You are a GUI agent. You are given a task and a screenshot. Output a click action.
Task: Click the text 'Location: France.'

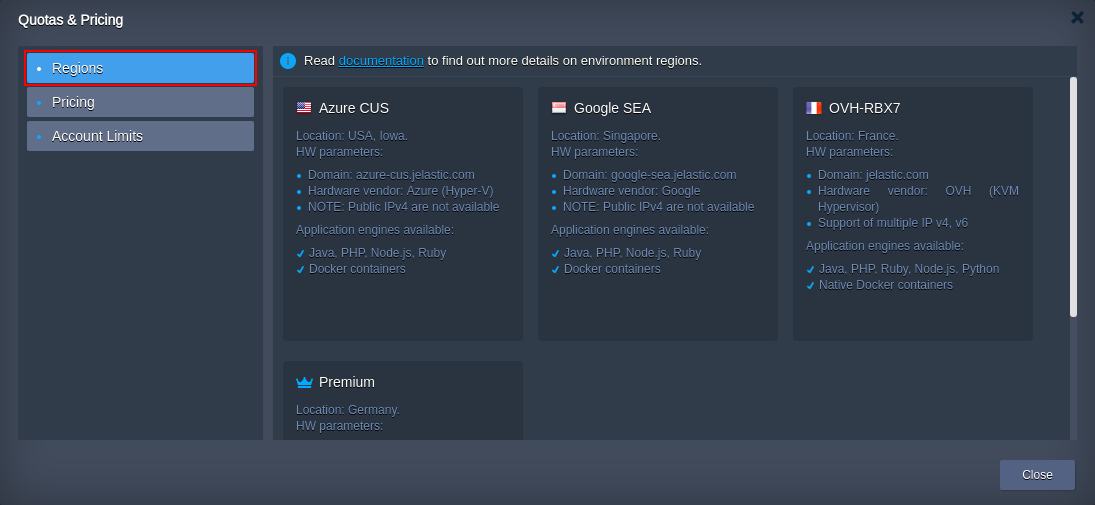pyautogui.click(x=853, y=136)
